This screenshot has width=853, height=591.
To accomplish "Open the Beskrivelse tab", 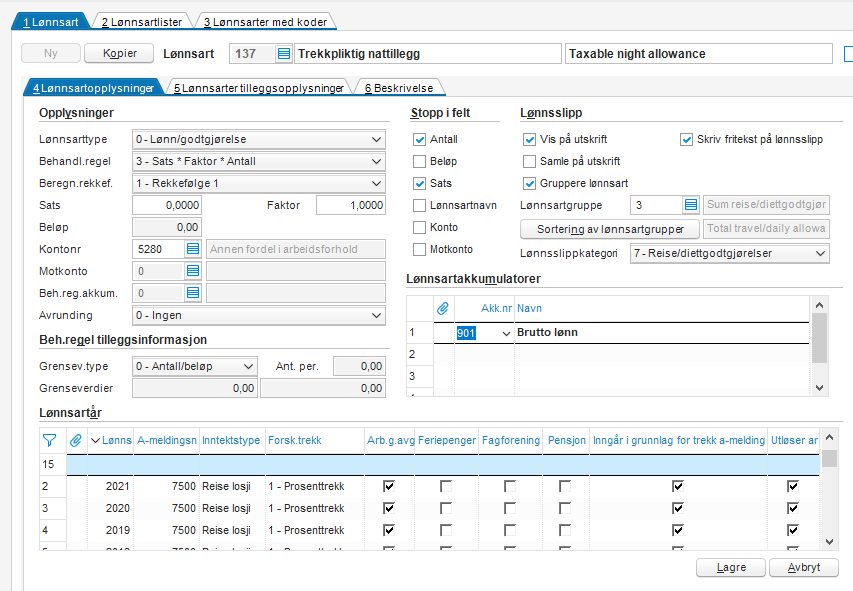I will pos(399,88).
